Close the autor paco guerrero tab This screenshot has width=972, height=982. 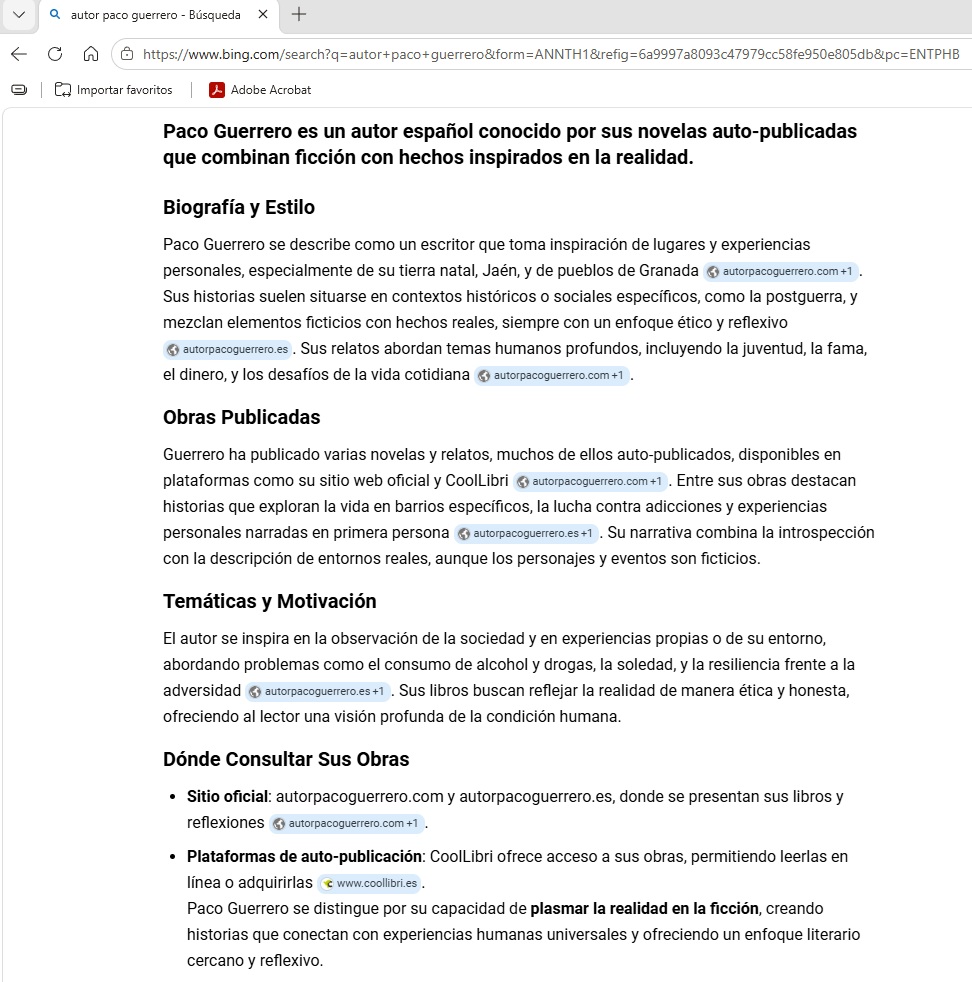coord(263,14)
